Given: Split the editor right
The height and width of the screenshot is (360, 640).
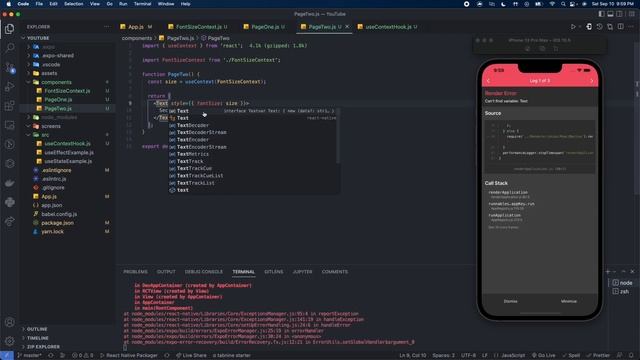Looking at the screenshot, I should pyautogui.click(x=620, y=27).
